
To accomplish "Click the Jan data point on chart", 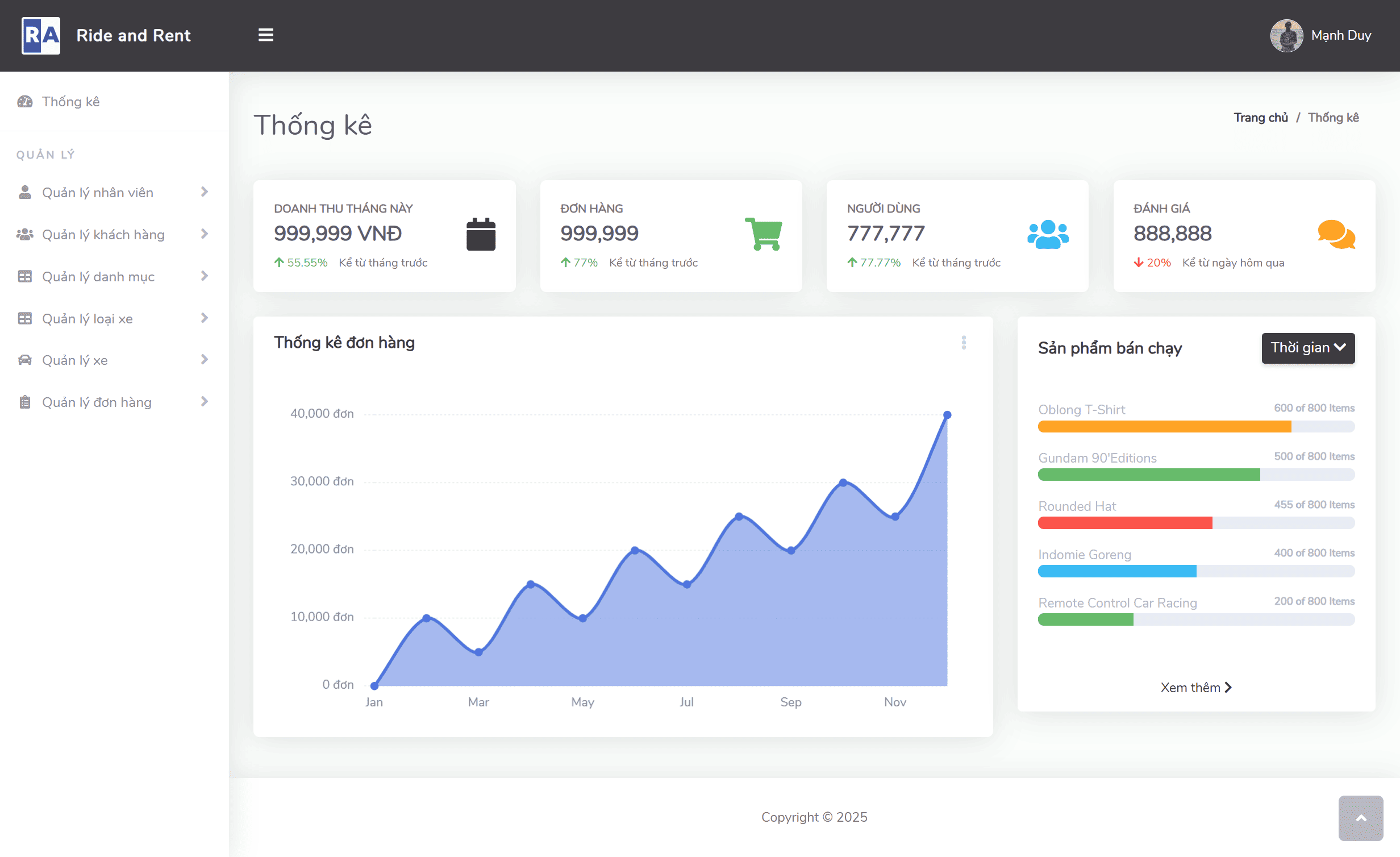I will coord(374,685).
